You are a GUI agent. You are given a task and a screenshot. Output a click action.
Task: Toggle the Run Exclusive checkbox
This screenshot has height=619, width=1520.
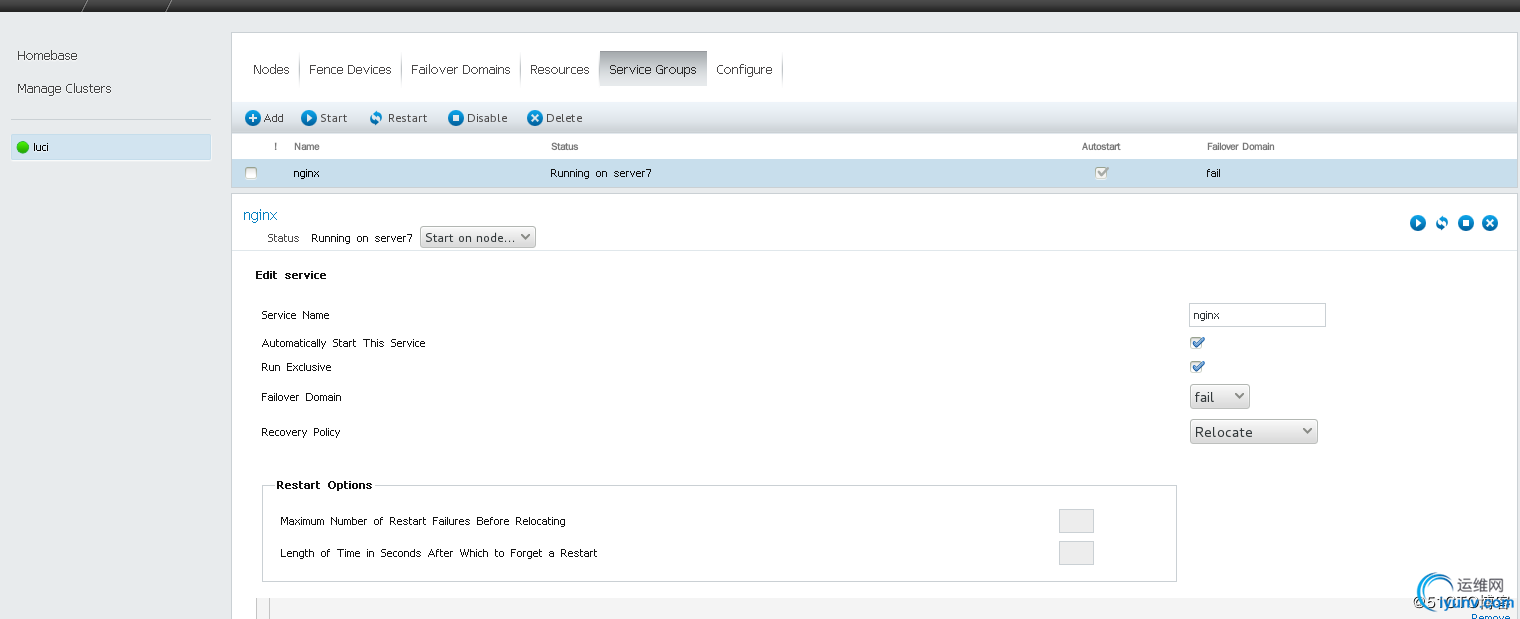coord(1197,367)
